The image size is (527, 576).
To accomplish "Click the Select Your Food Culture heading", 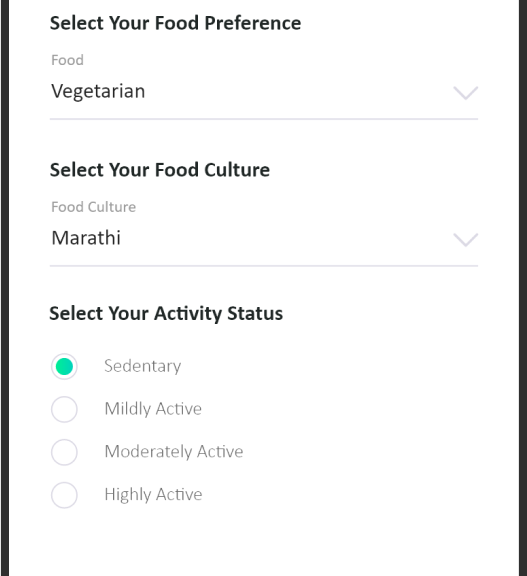I will (160, 170).
